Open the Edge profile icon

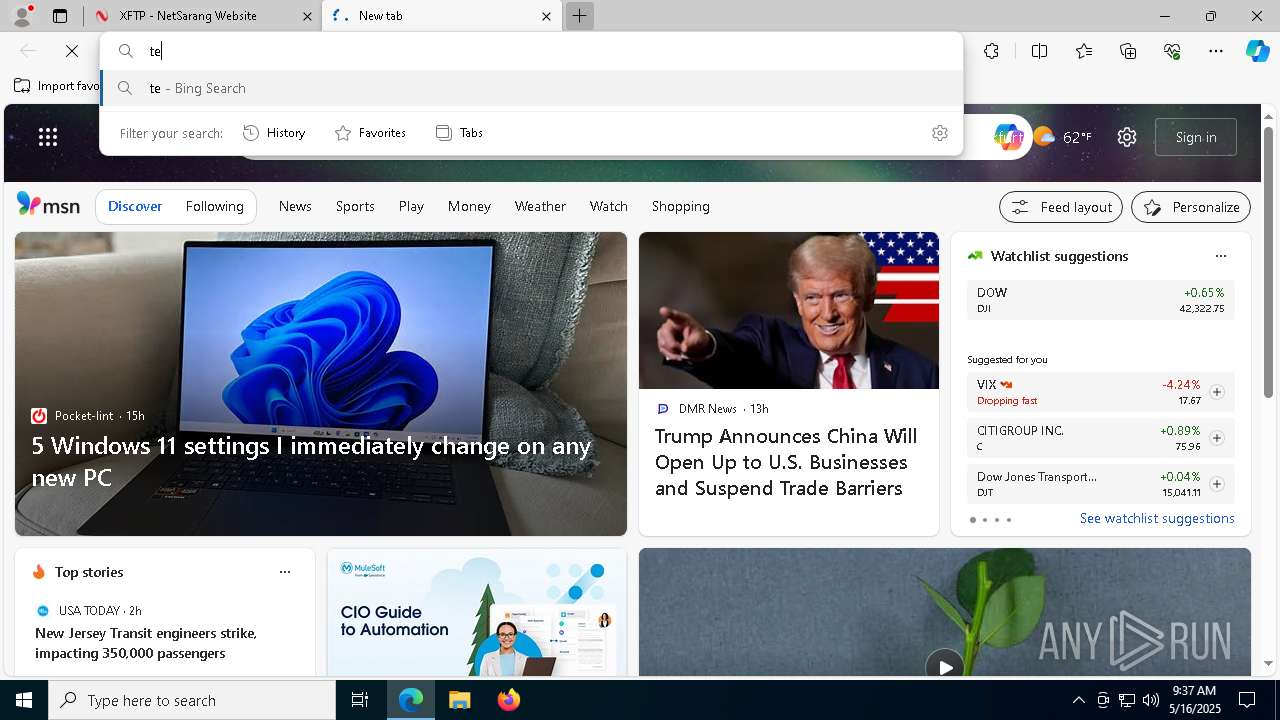pyautogui.click(x=22, y=16)
